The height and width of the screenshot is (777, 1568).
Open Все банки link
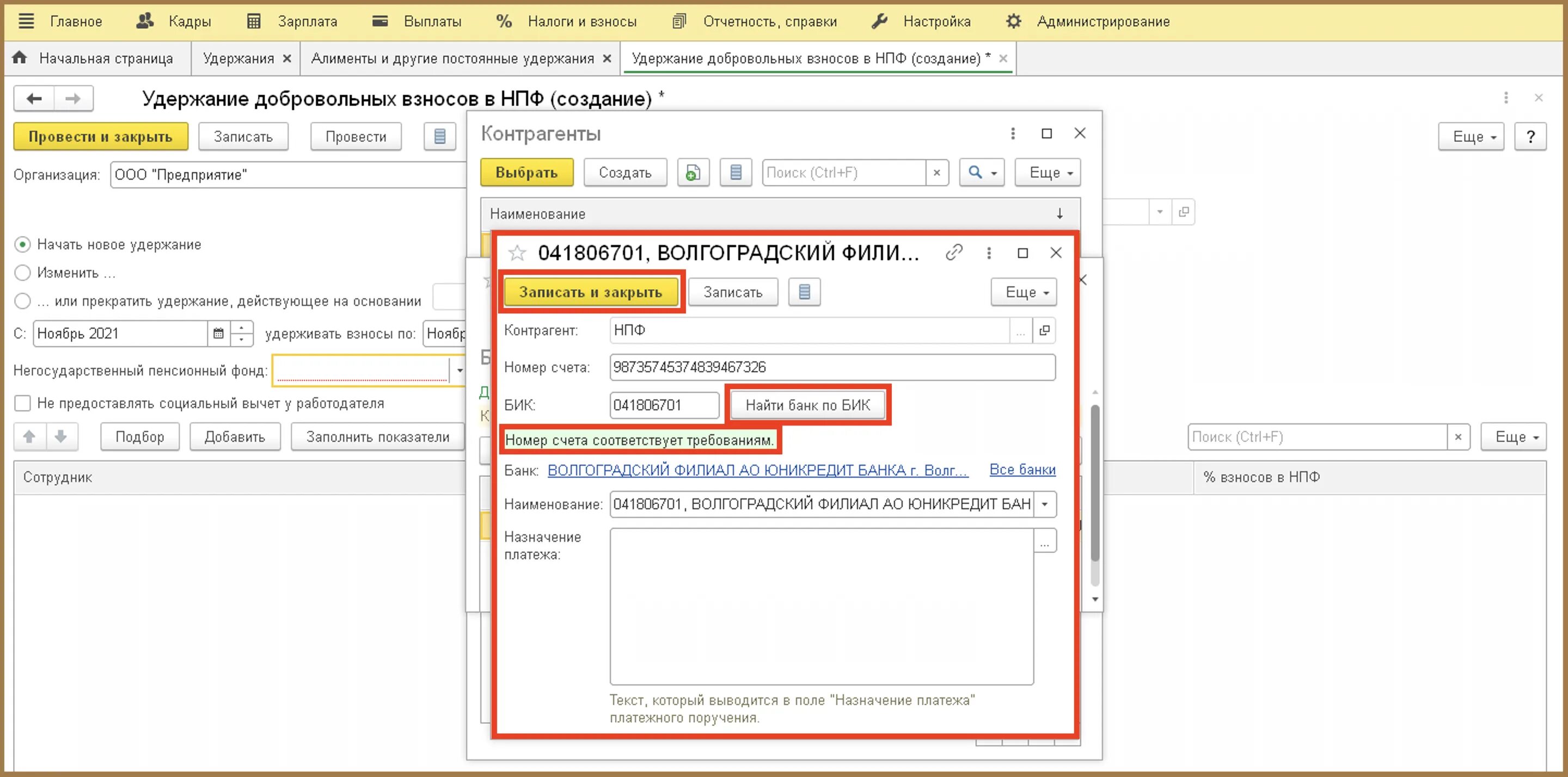(x=1022, y=470)
